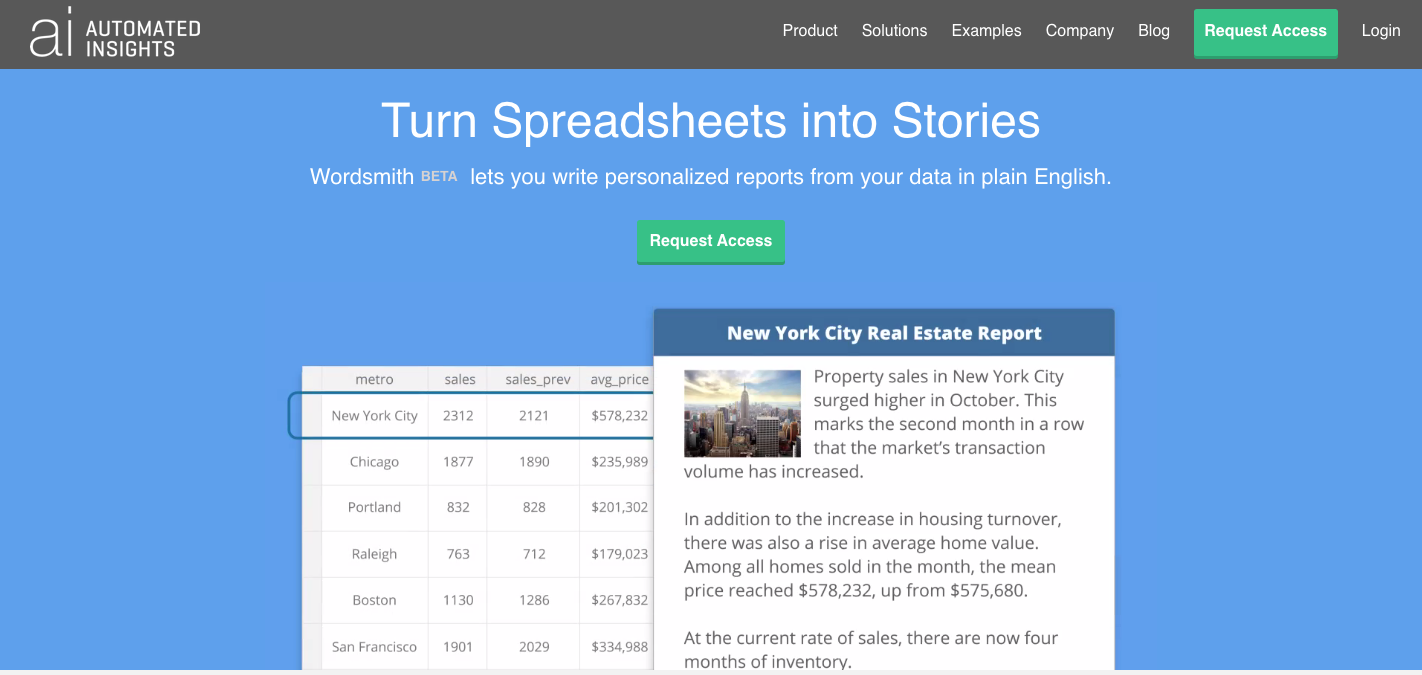The width and height of the screenshot is (1422, 675).
Task: Select the Boston table row
Action: click(x=374, y=600)
